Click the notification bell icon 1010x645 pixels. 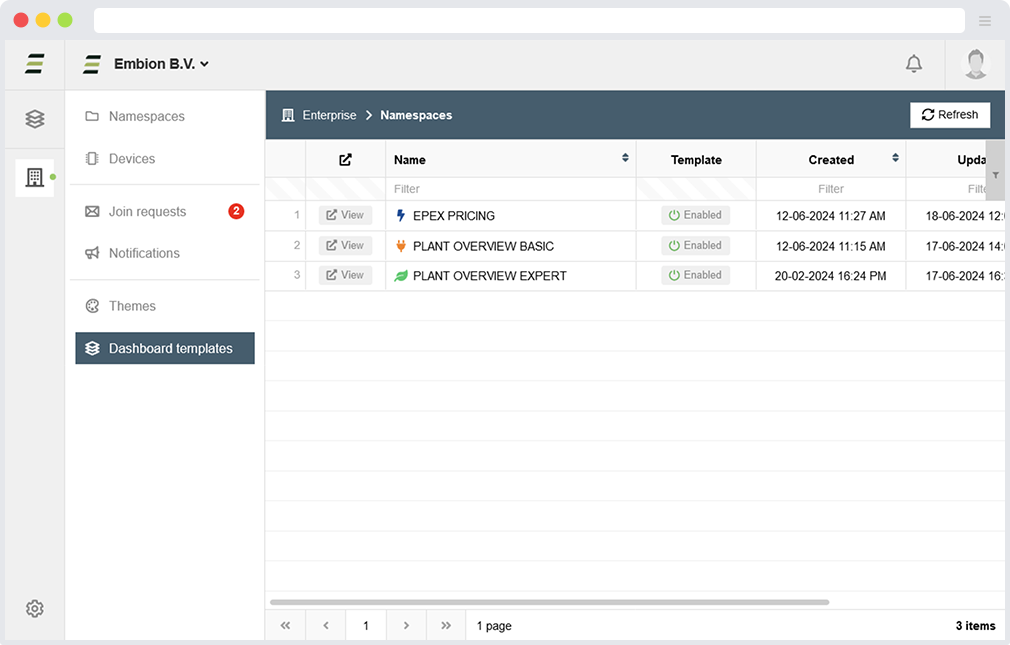[x=913, y=64]
